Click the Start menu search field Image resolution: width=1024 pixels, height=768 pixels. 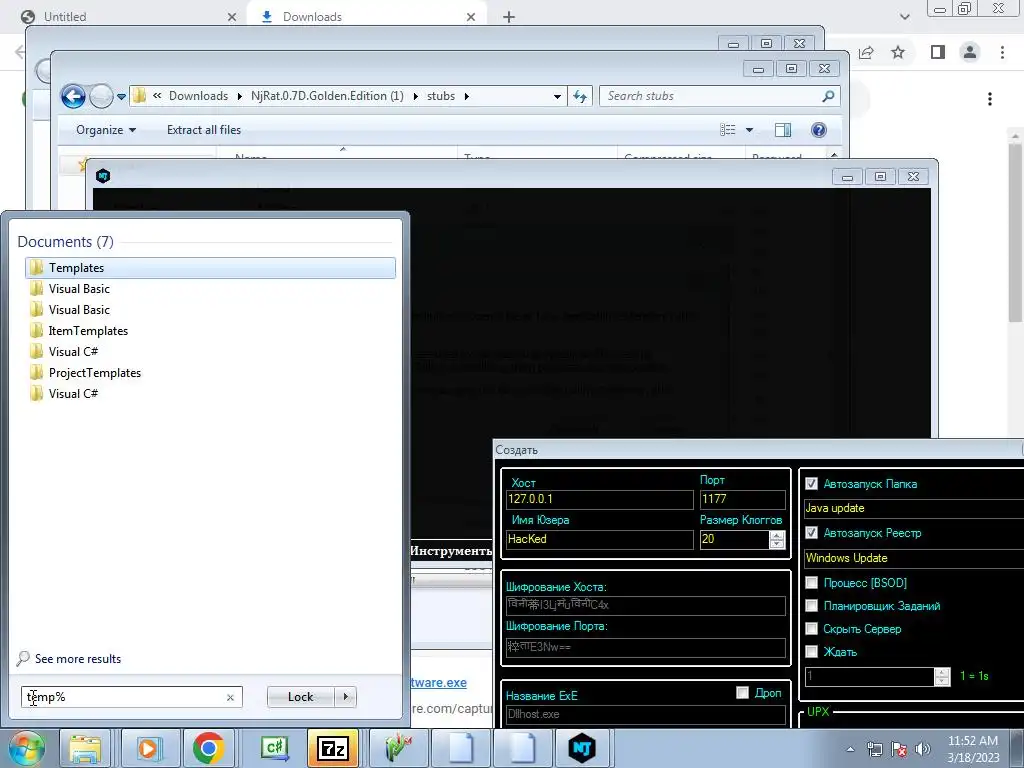pos(124,697)
